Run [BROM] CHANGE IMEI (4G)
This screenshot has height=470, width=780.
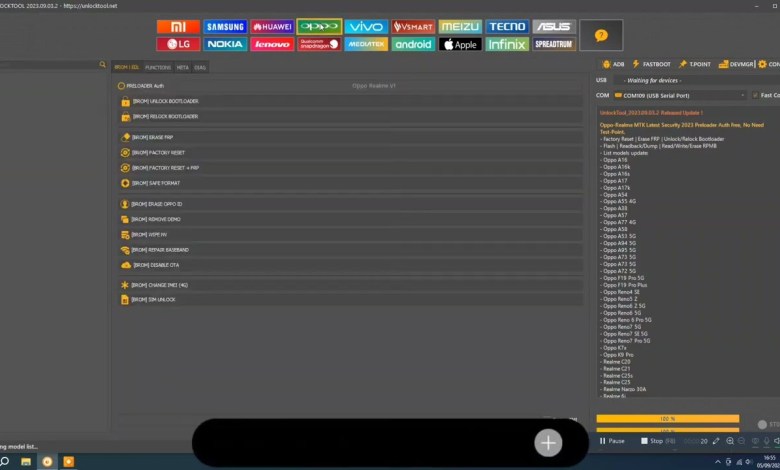[350, 285]
